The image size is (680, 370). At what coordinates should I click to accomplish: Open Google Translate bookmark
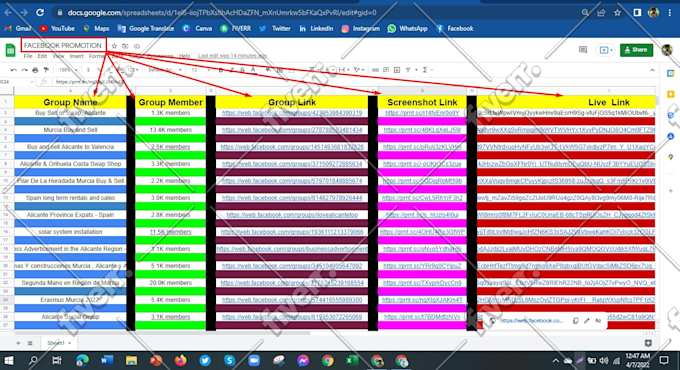[x=146, y=29]
